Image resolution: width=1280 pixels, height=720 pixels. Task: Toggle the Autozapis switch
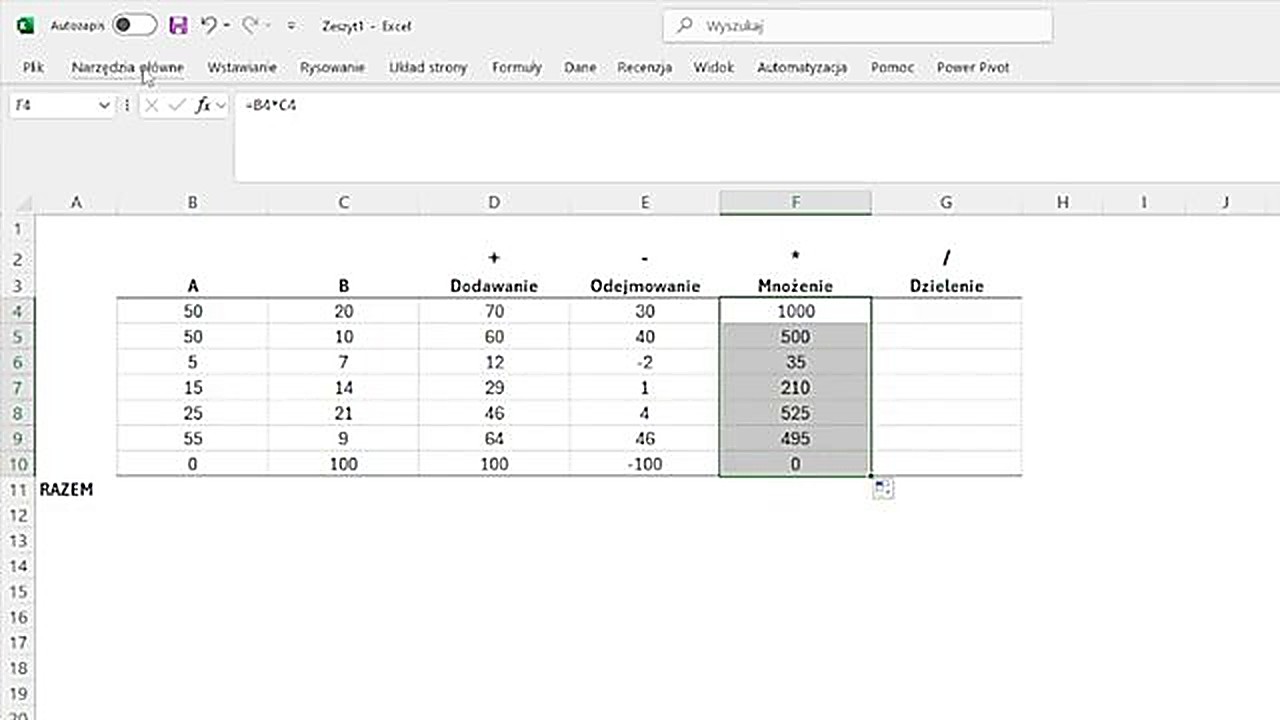click(x=134, y=26)
